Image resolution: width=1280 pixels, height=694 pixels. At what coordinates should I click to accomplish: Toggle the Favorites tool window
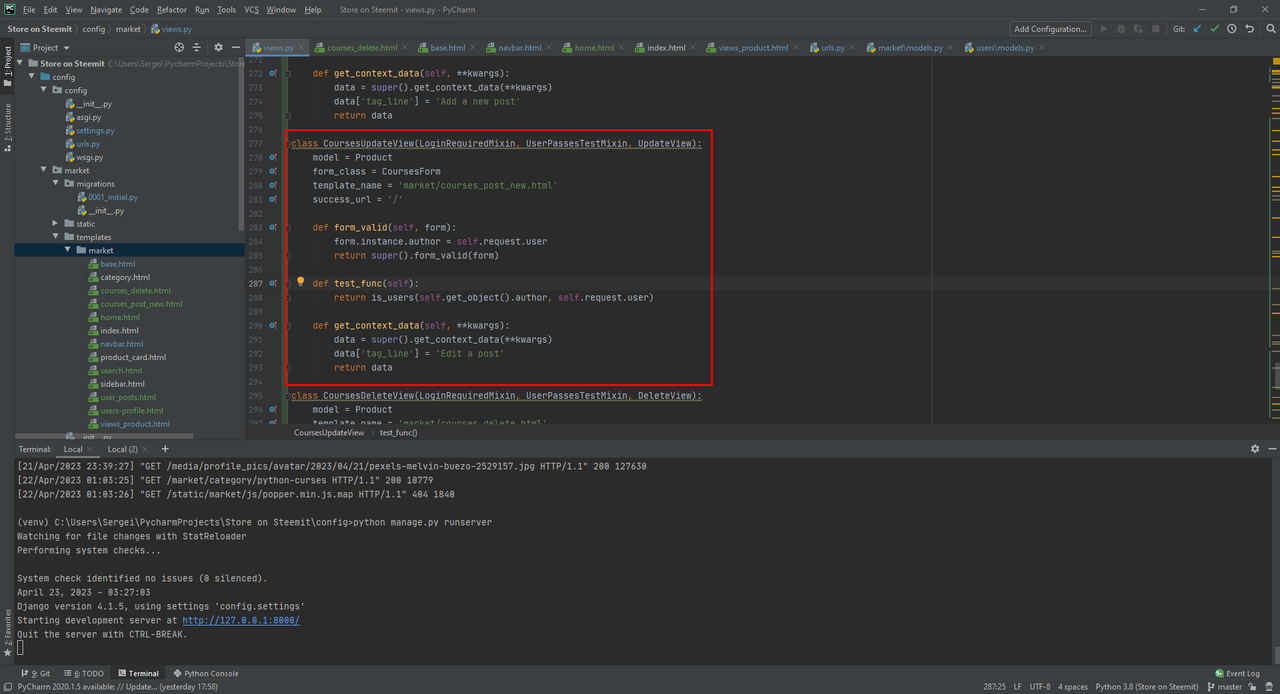(x=7, y=630)
